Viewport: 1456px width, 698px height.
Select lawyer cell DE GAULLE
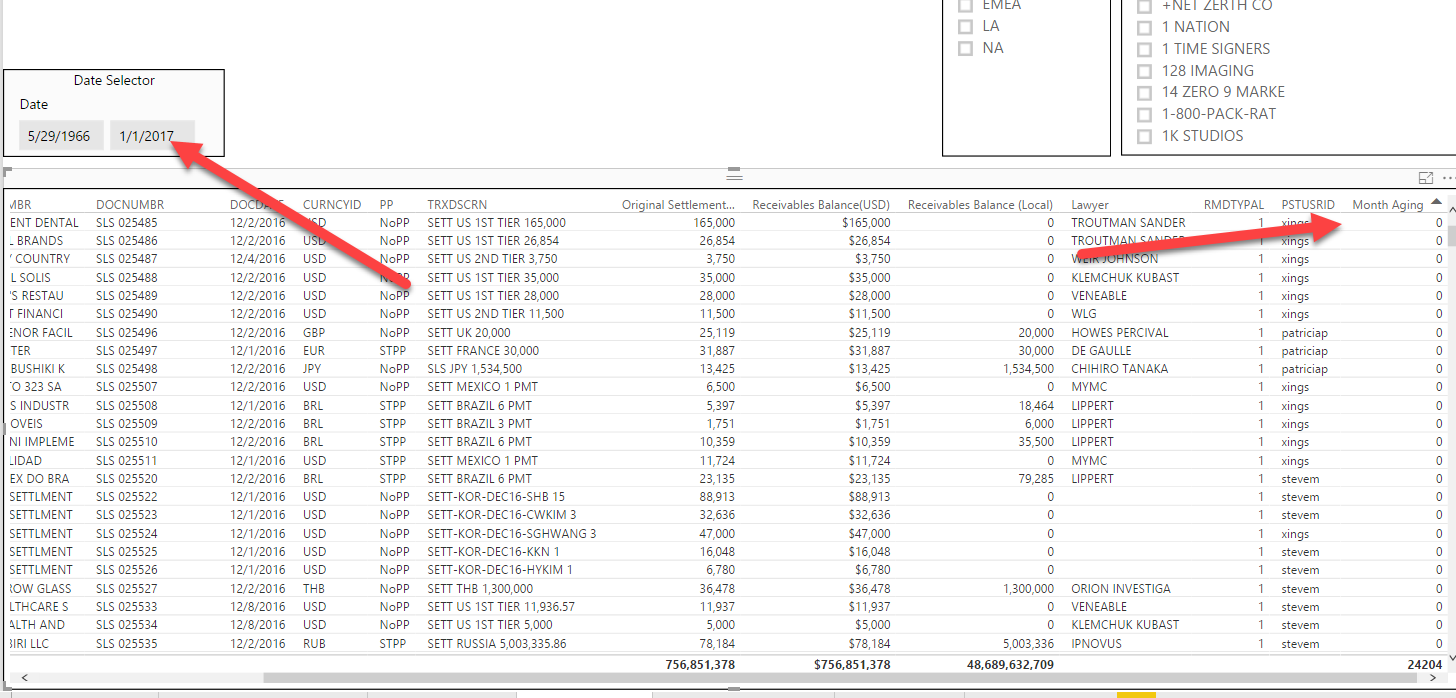point(1102,351)
